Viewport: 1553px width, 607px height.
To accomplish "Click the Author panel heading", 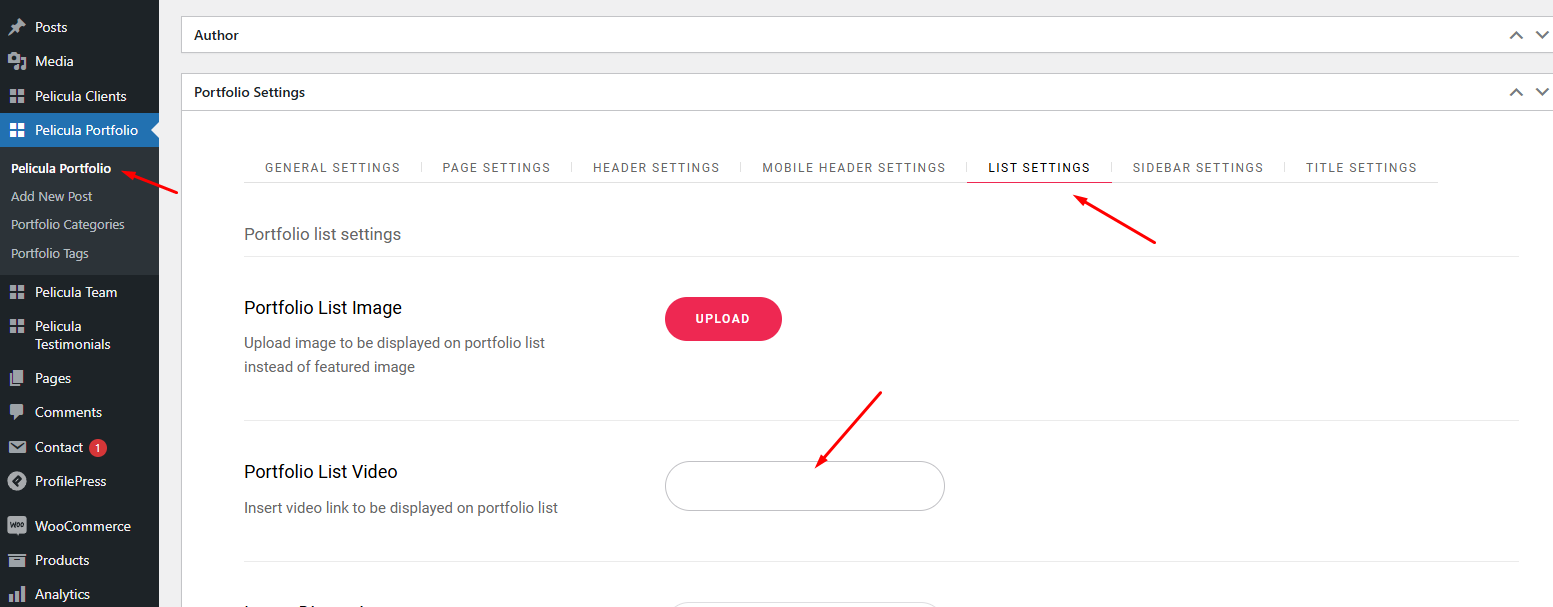I will (216, 35).
